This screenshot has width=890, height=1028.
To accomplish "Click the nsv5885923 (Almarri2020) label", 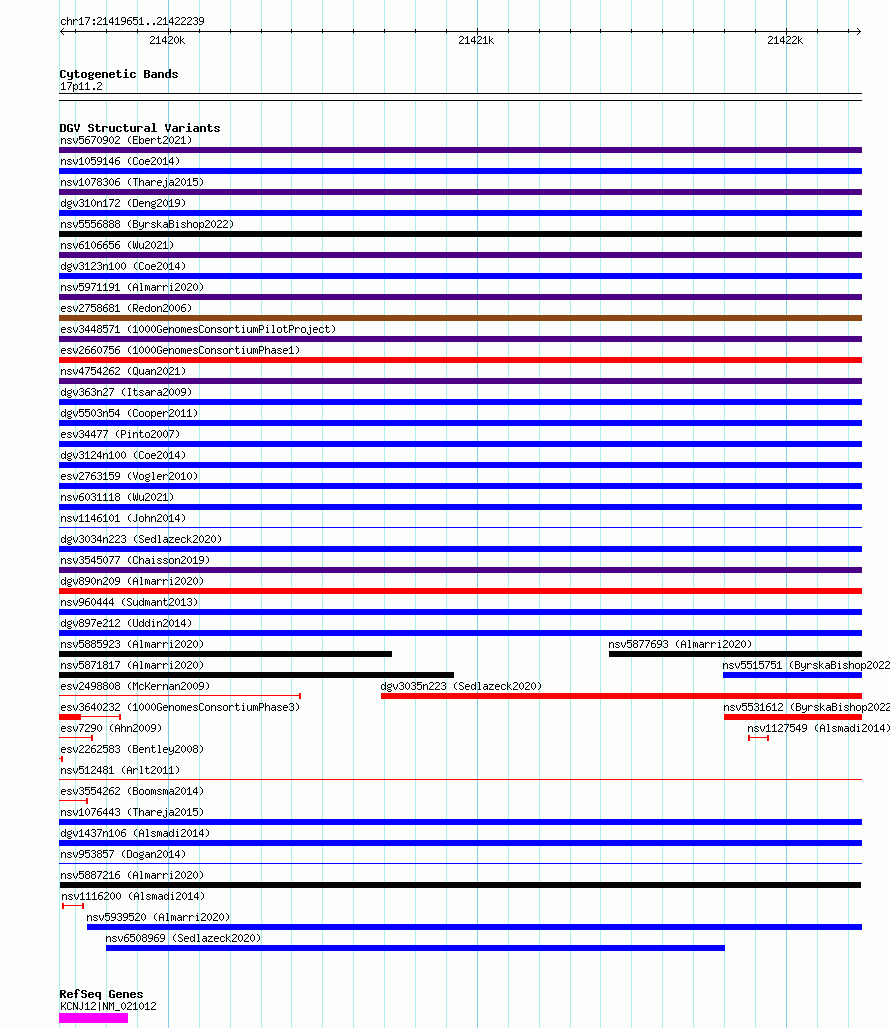I will [x=132, y=644].
